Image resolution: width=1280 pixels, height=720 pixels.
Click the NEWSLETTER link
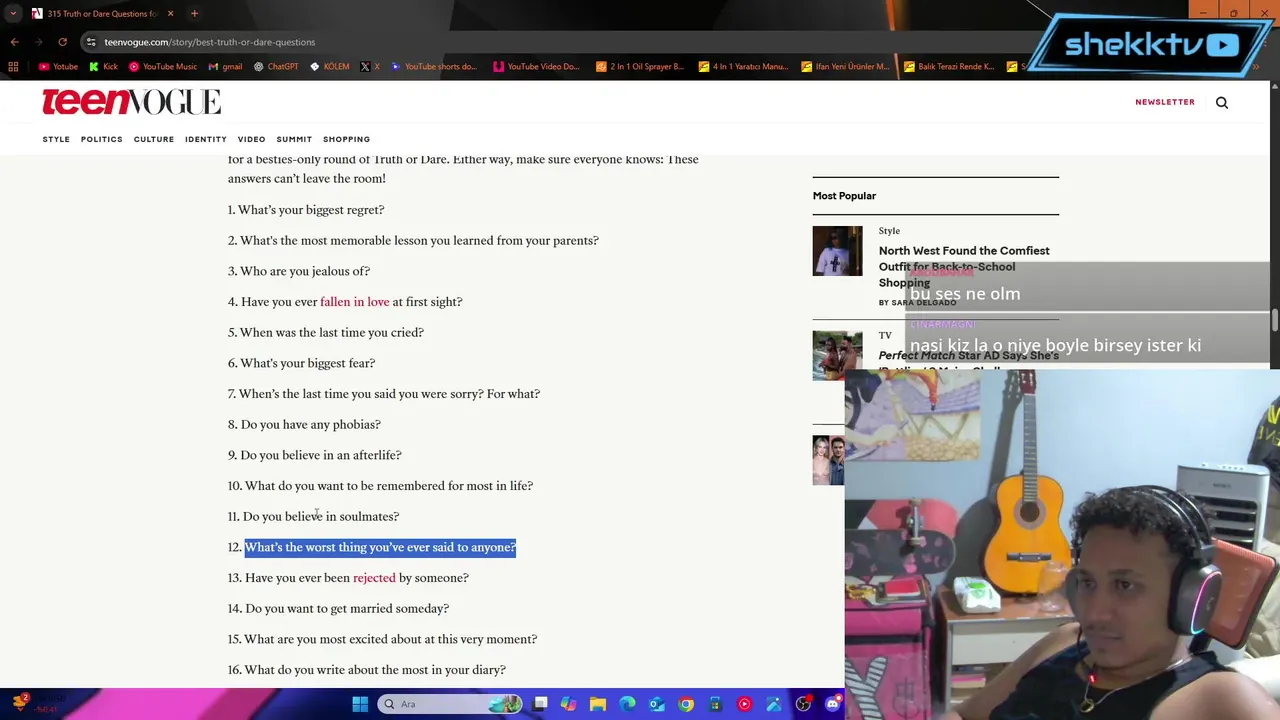1165,102
